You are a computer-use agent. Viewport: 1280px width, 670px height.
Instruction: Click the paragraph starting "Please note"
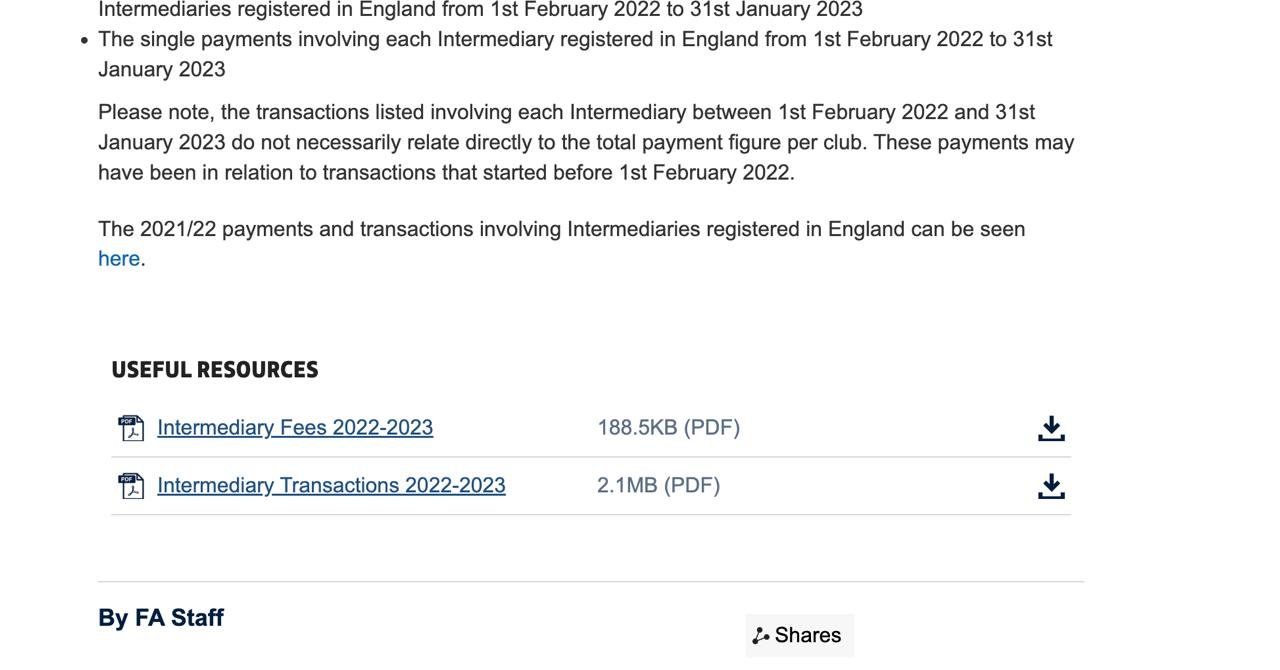point(585,142)
